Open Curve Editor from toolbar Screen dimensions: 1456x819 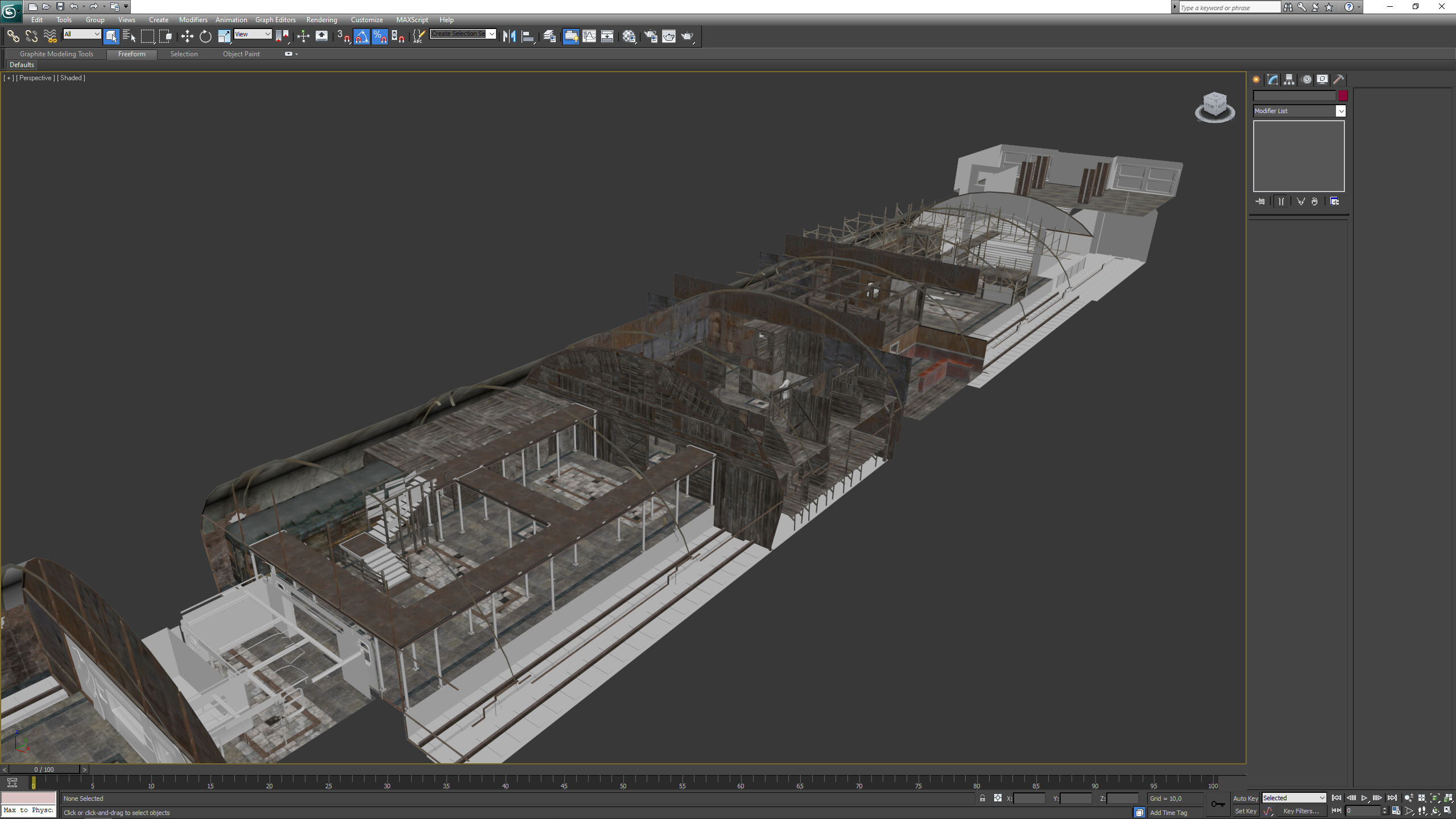[589, 36]
